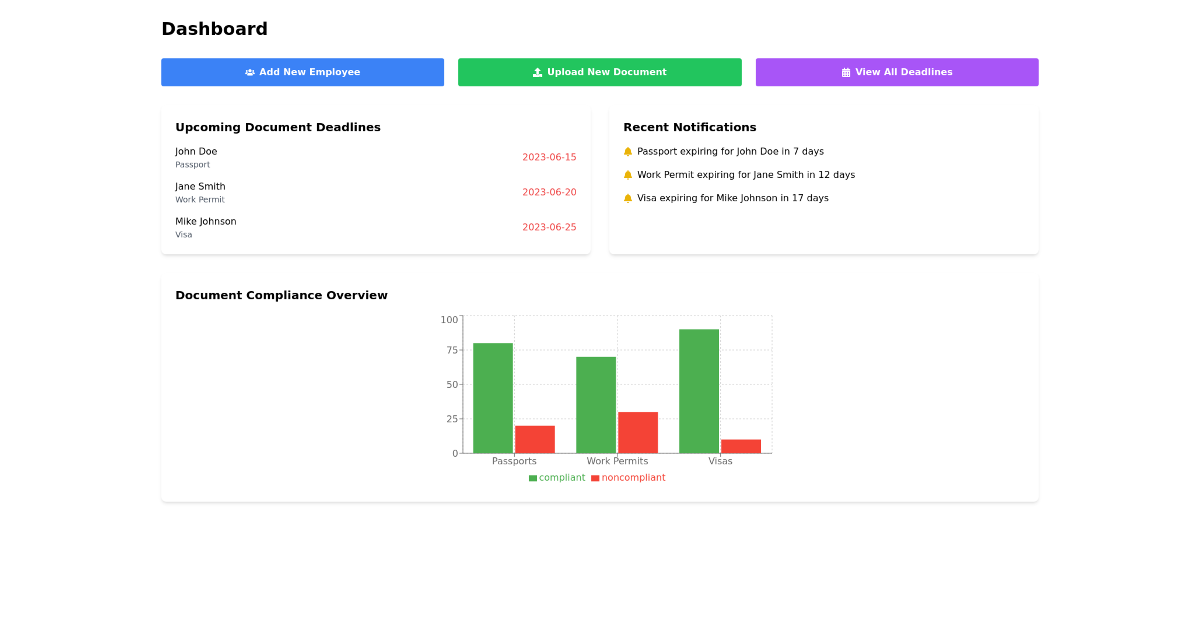The width and height of the screenshot is (1200, 630).
Task: Click the green compliant legend marker
Action: coord(531,477)
